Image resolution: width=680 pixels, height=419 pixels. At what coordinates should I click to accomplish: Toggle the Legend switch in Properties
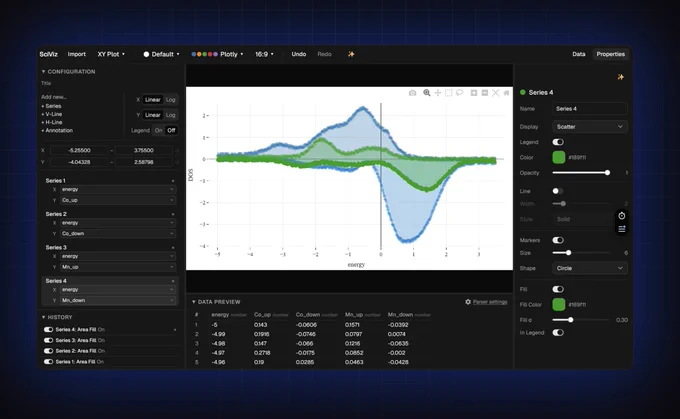click(558, 142)
